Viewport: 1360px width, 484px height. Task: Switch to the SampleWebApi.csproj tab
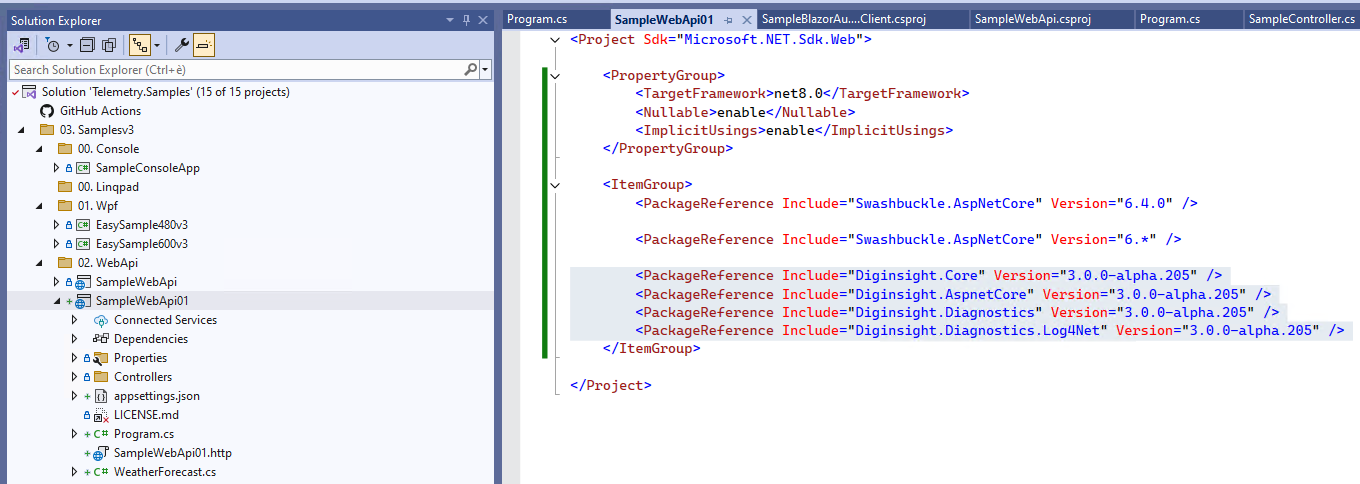1032,19
